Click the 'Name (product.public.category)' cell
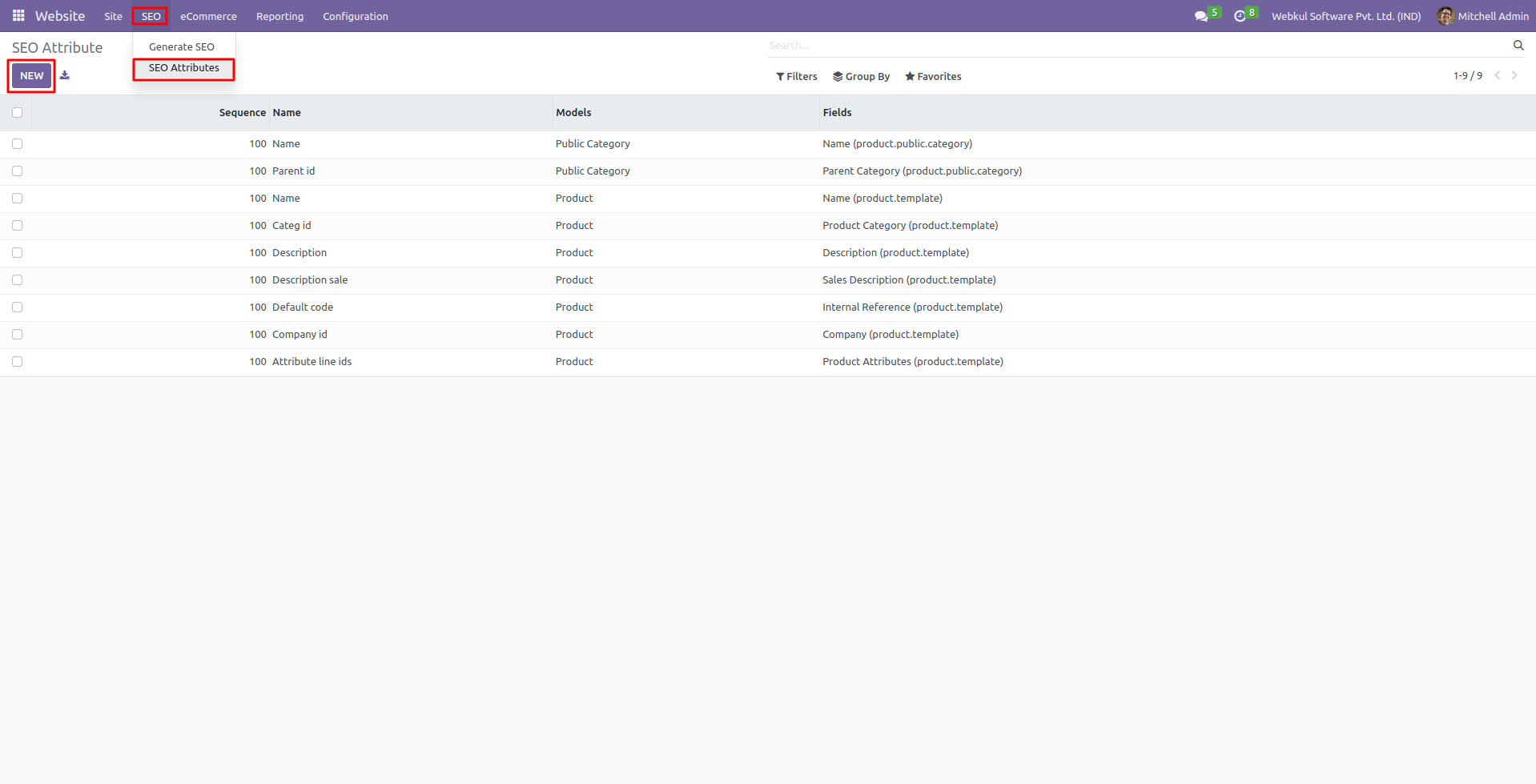The width and height of the screenshot is (1536, 784). tap(897, 144)
